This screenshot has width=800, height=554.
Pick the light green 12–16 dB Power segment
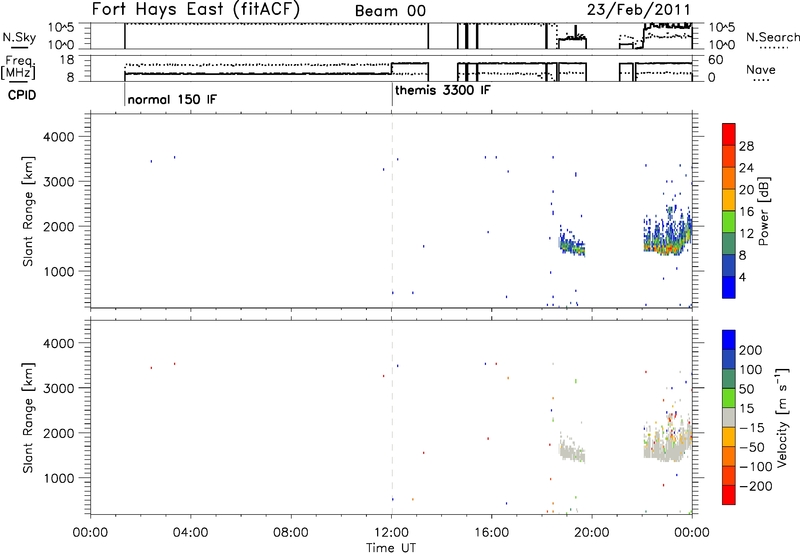click(729, 221)
